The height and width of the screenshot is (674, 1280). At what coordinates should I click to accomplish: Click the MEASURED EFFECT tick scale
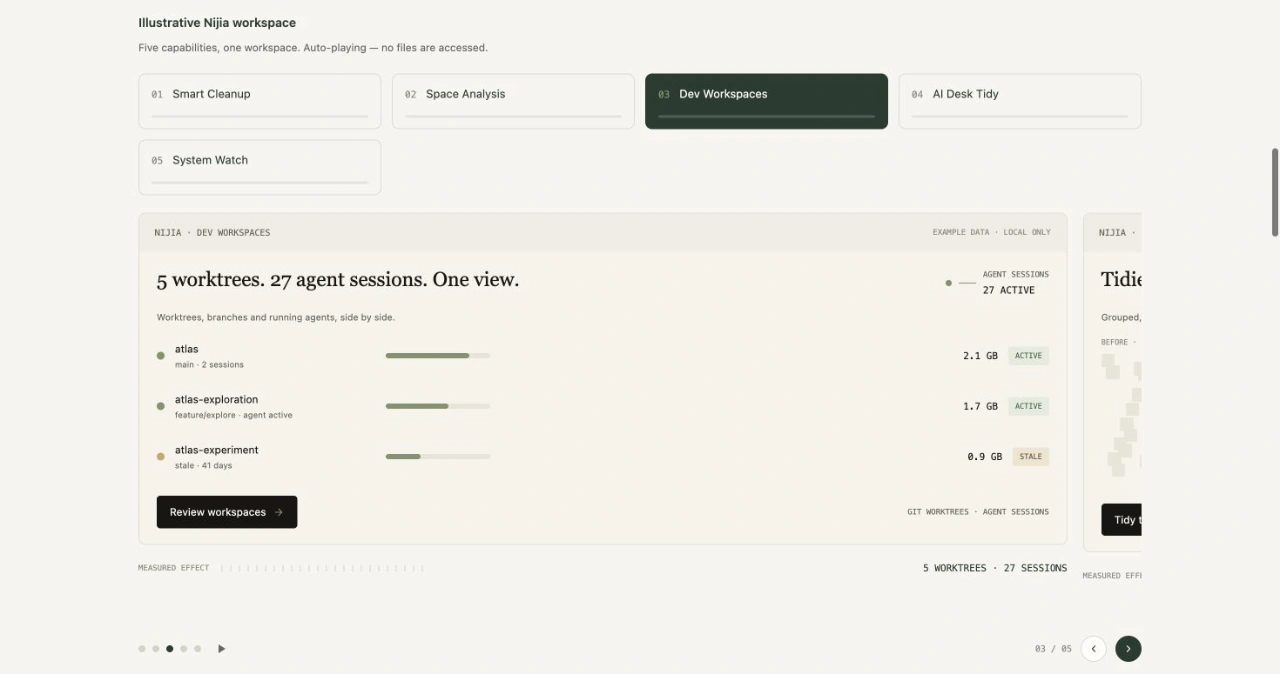click(322, 568)
